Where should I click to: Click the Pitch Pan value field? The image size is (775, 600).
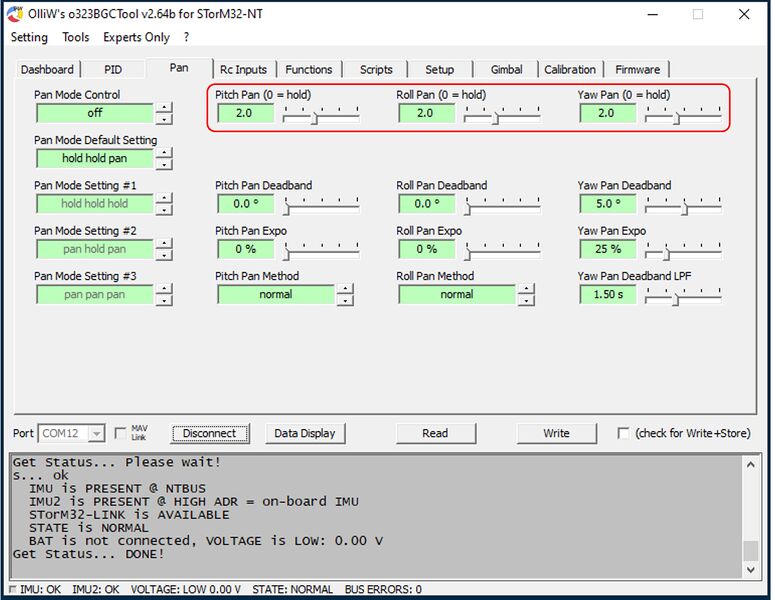pyautogui.click(x=244, y=113)
